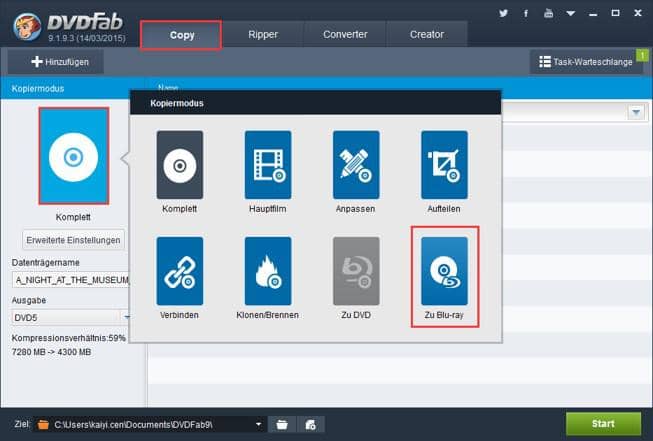Click the Kopiermodus column header on the left
Screen dimensions: 653x441
(x=38, y=89)
